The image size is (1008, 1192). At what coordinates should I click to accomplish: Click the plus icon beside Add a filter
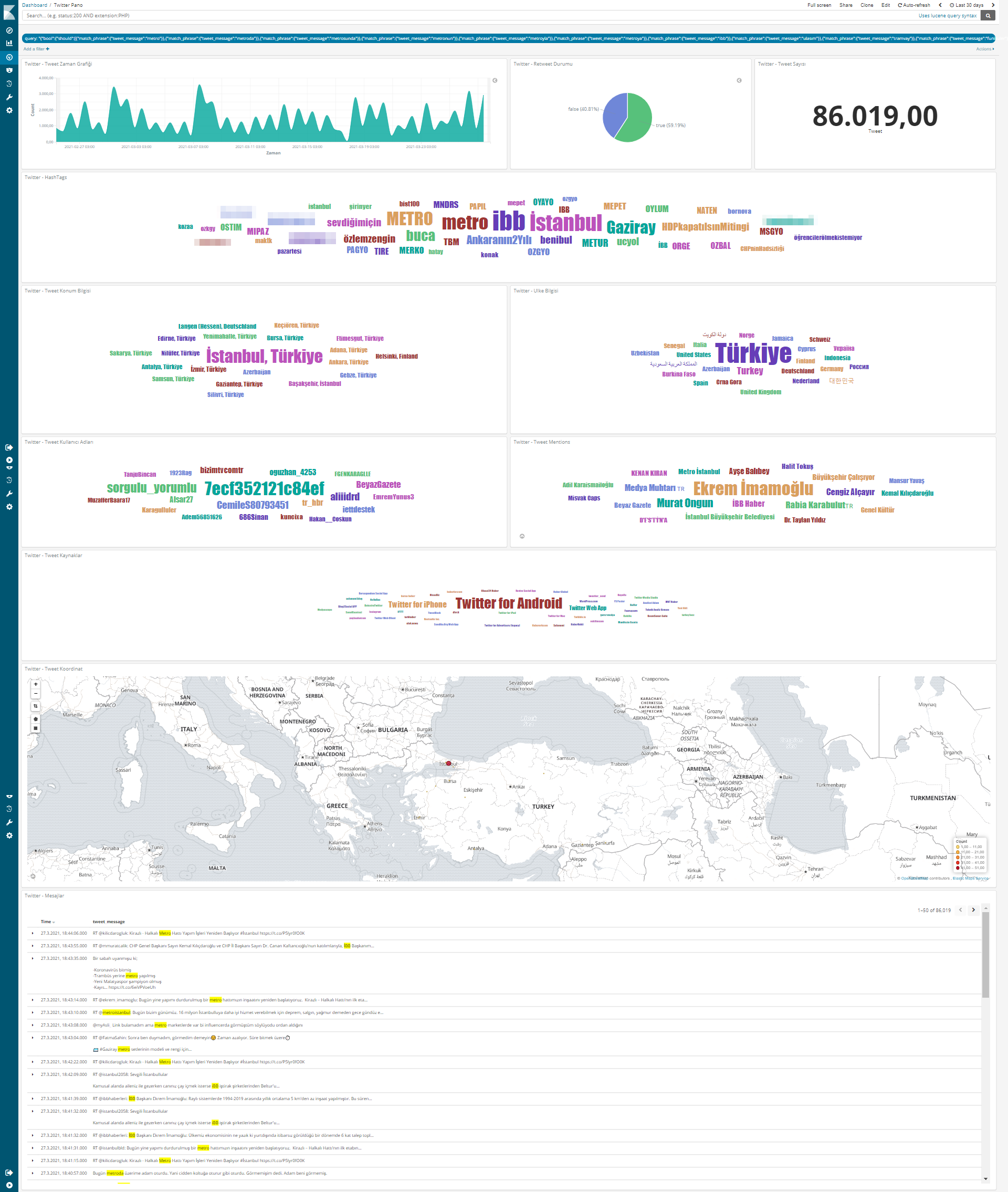pos(47,49)
